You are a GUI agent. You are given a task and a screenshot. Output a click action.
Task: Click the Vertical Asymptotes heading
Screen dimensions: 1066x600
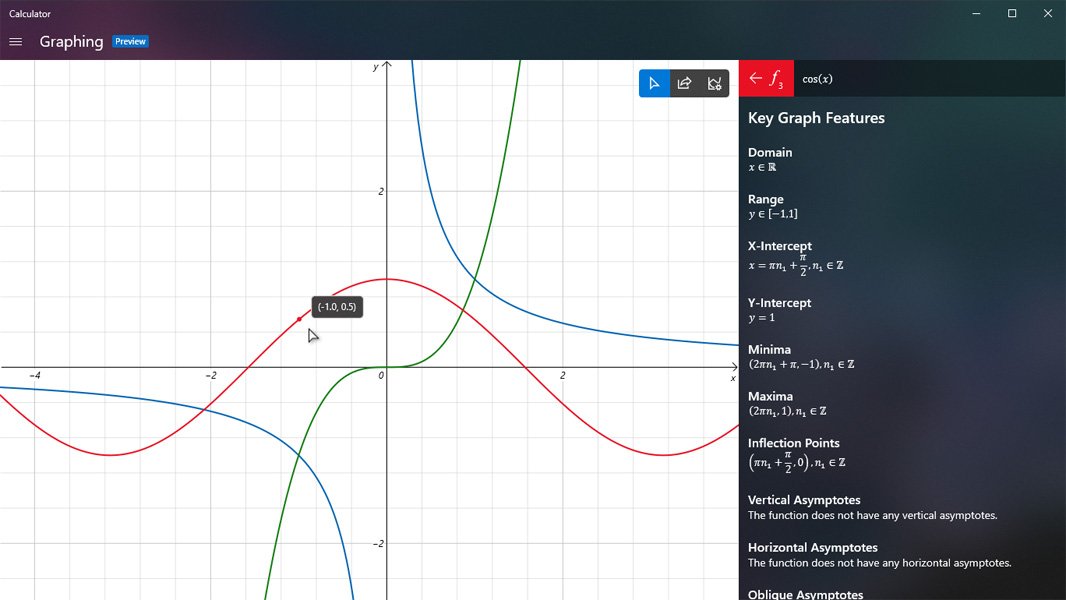pyautogui.click(x=804, y=500)
